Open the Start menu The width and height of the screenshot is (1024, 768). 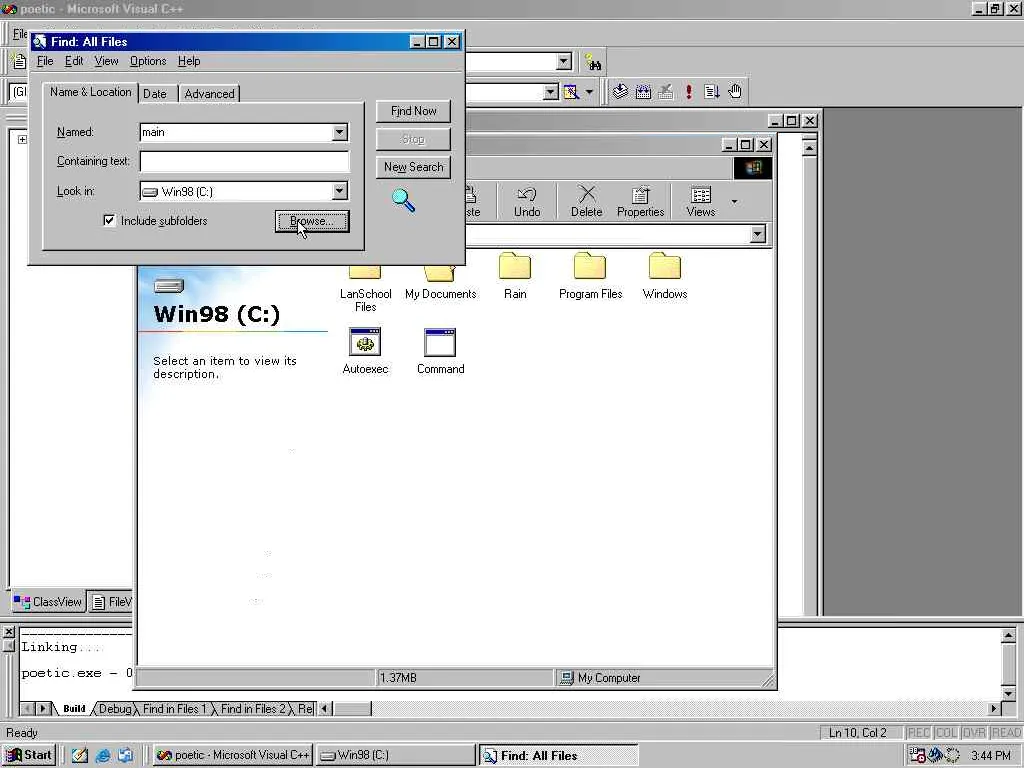pos(29,755)
